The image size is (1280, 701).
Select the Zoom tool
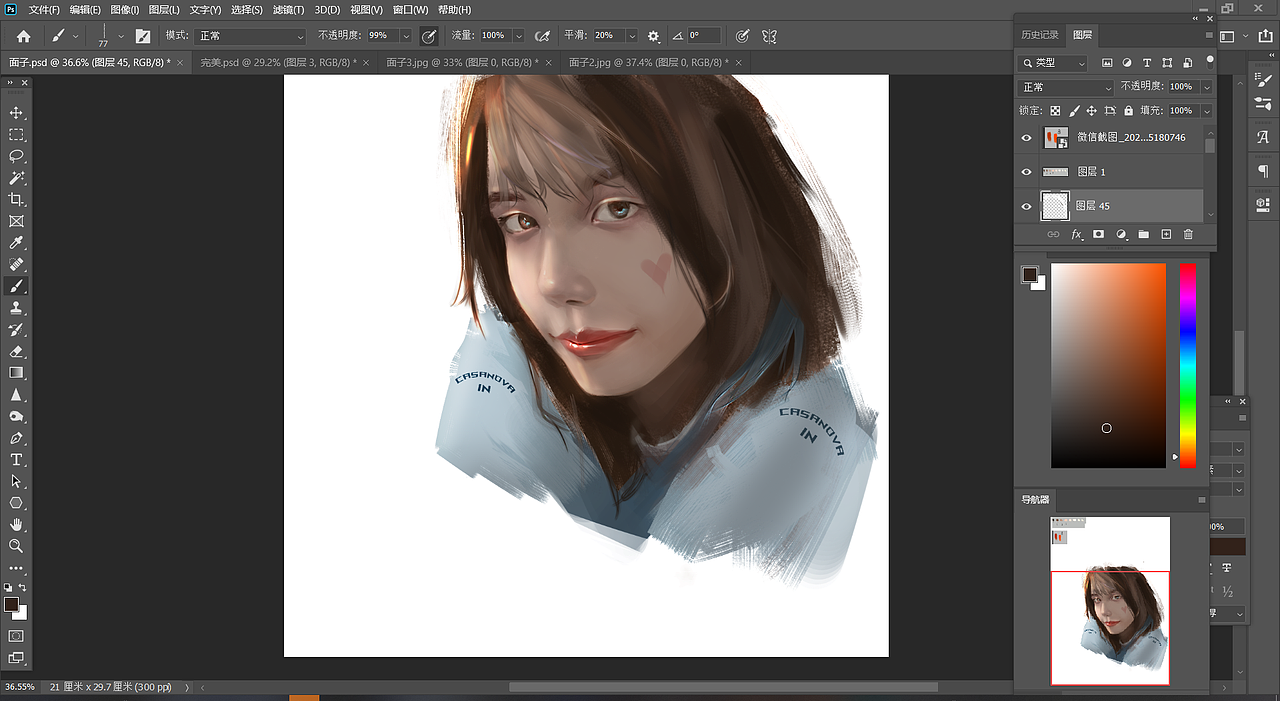coord(16,546)
